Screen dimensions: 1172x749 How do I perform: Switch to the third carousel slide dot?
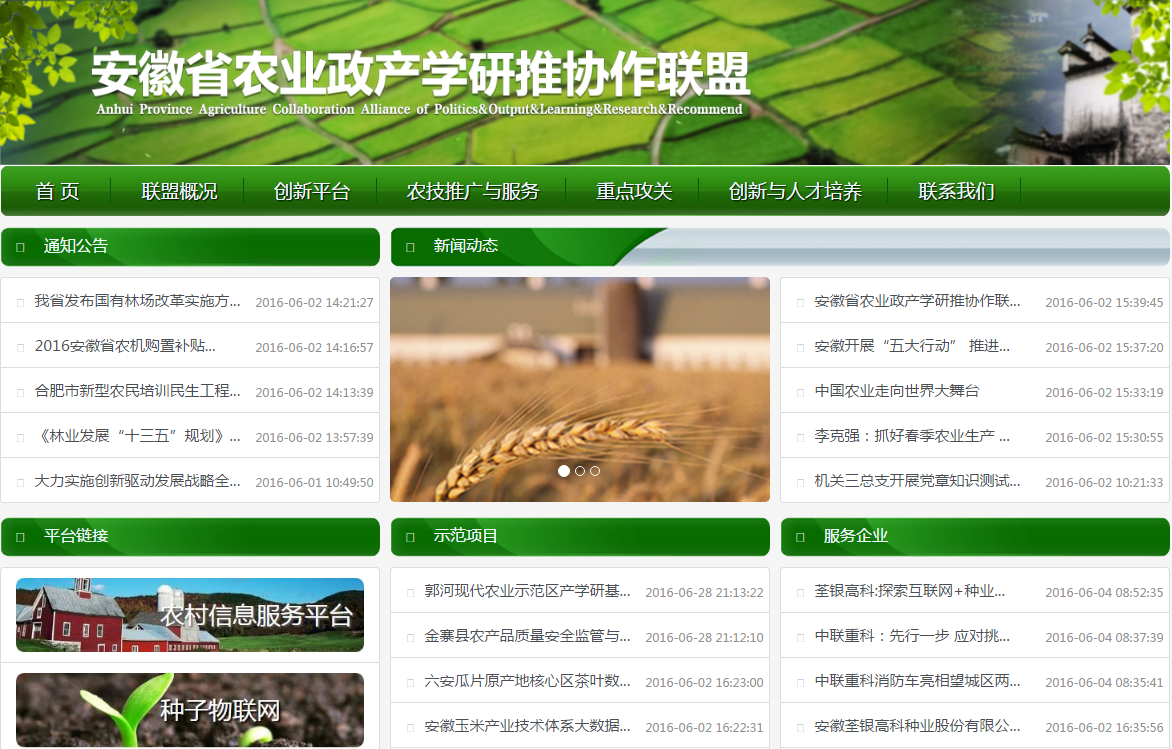pyautogui.click(x=595, y=471)
